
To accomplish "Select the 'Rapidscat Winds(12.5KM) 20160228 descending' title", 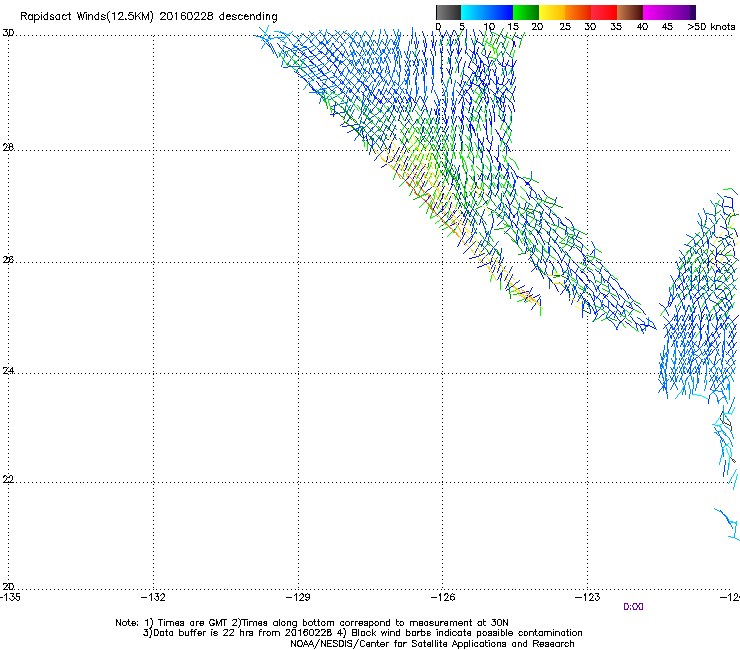I will click(149, 17).
